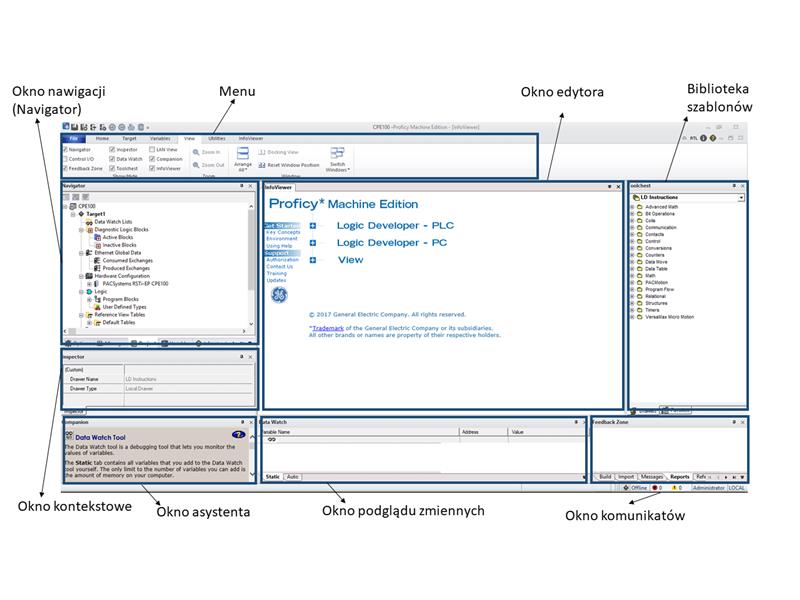Open the Training link in InfoViewer
800x600 pixels.
[277, 273]
